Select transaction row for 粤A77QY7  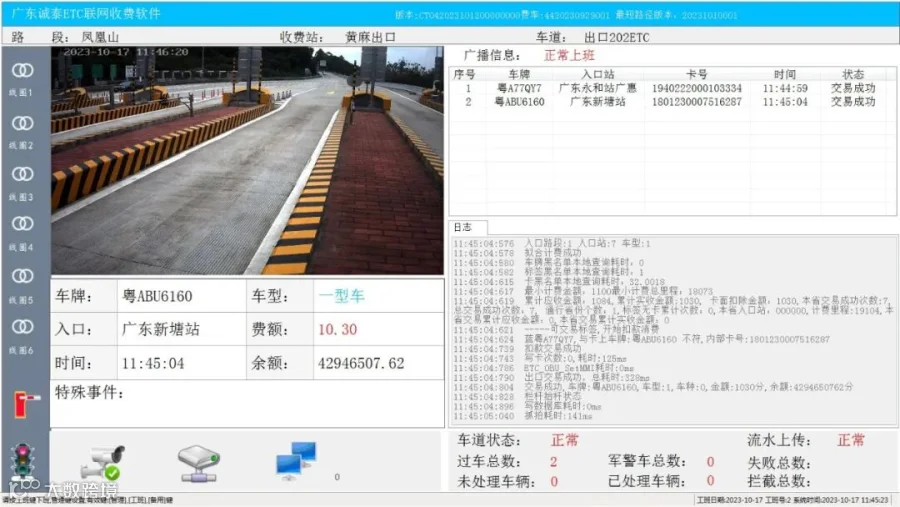pos(672,88)
